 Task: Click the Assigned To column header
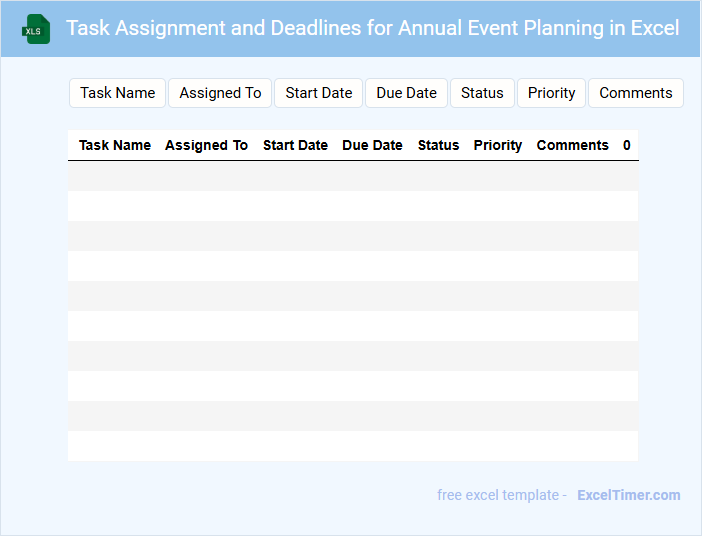point(206,145)
